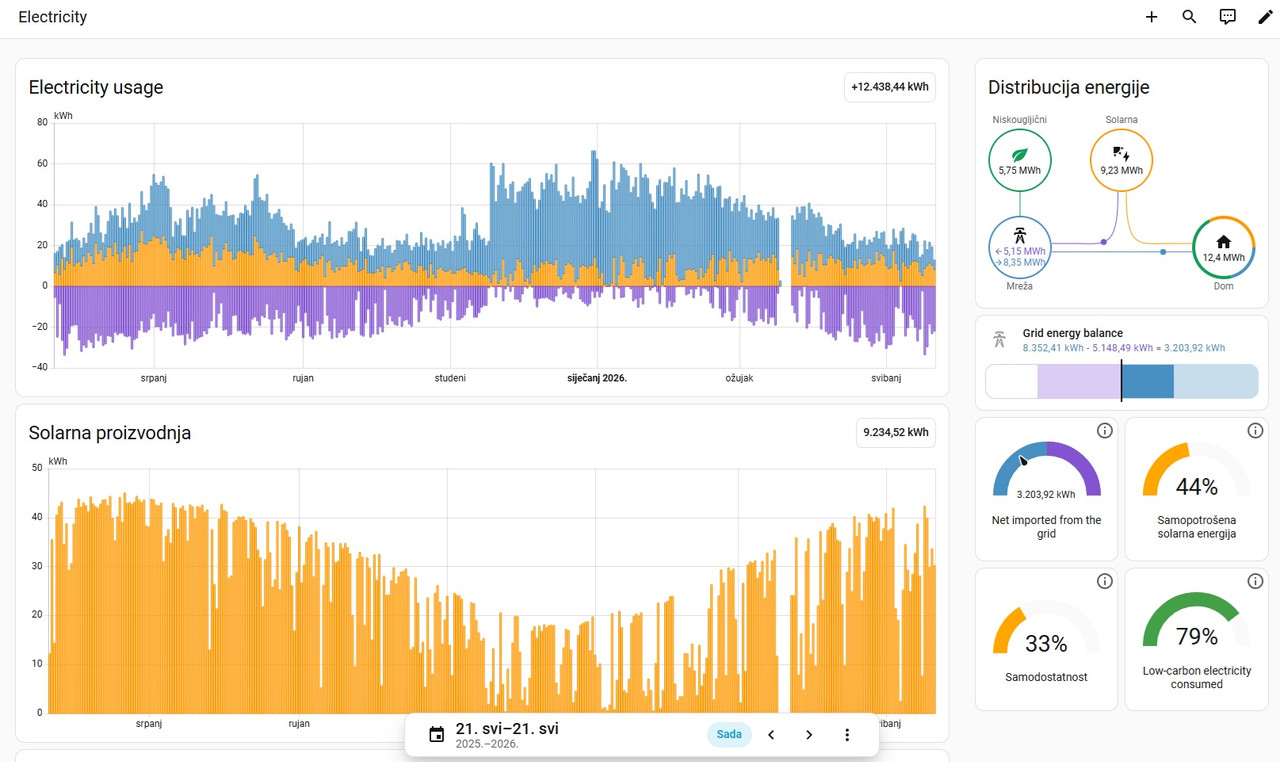Open the date range 21. svi–21. svi
Screen dimensions: 1280x762
click(x=507, y=729)
